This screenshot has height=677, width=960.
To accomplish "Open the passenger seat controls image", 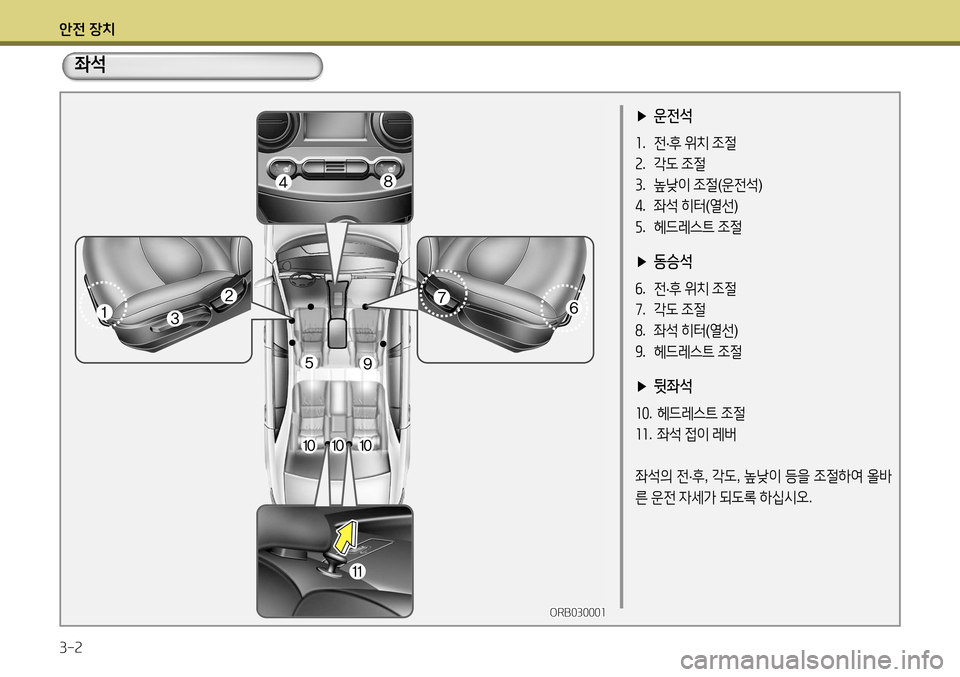I will 505,299.
